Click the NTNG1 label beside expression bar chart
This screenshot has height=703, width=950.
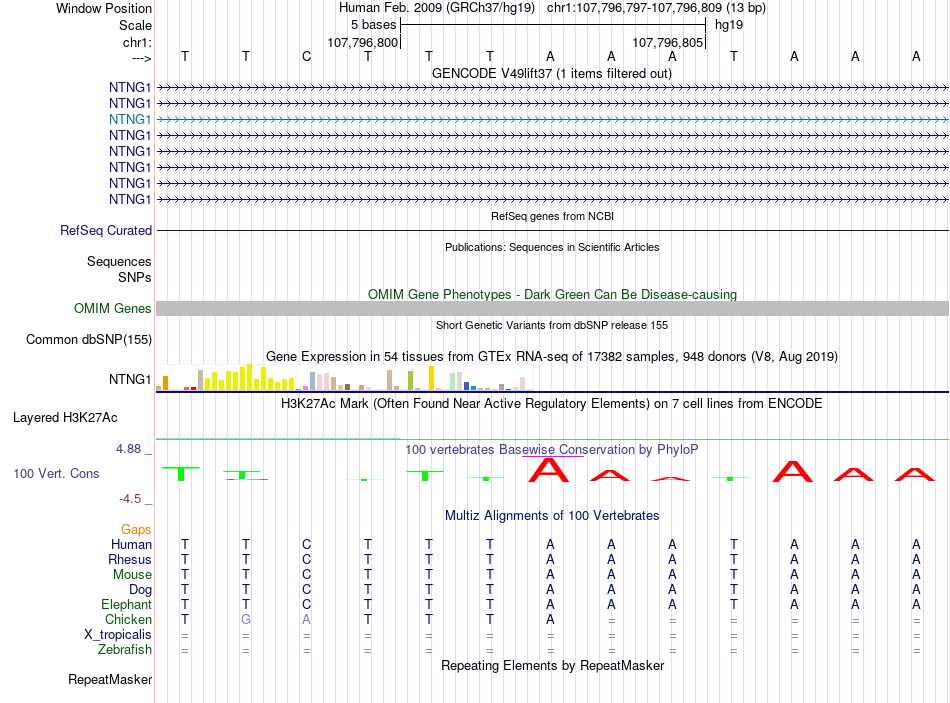(130, 379)
